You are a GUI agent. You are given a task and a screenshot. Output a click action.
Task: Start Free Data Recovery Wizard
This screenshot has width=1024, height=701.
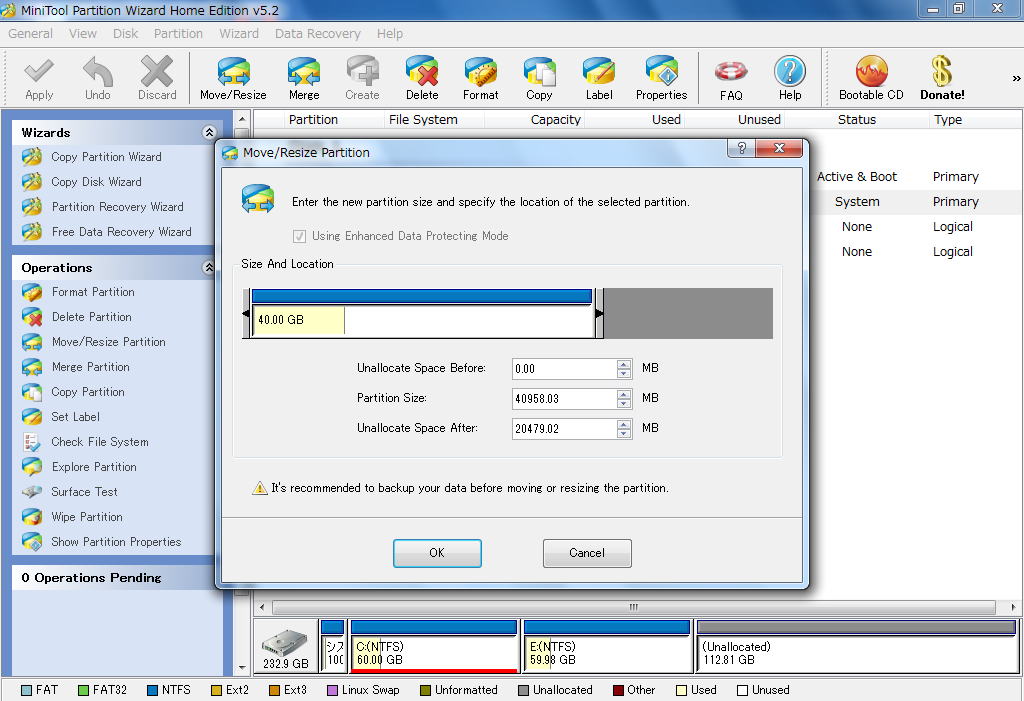[x=121, y=232]
